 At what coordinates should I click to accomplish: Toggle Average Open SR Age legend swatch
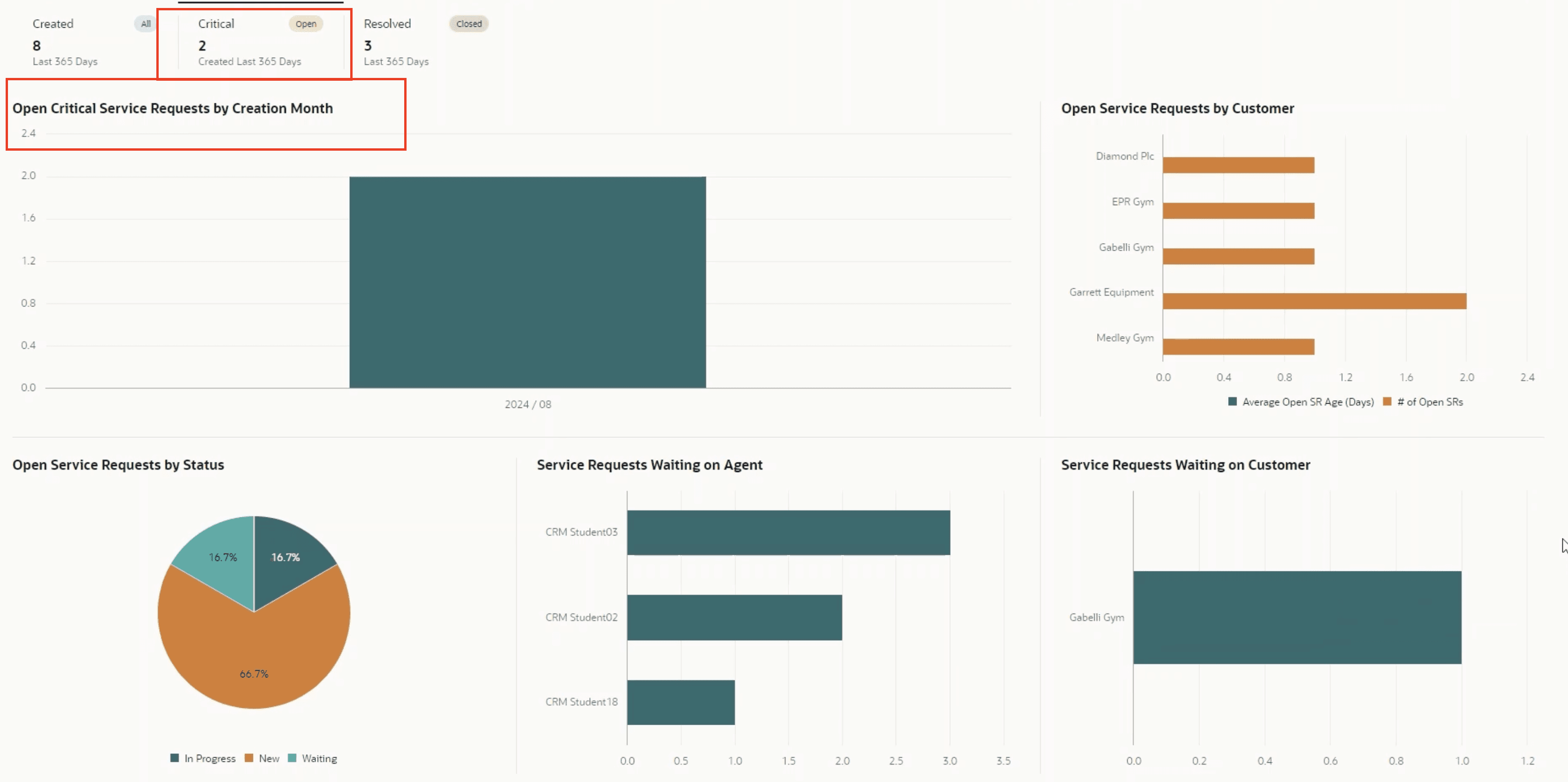tap(1232, 402)
